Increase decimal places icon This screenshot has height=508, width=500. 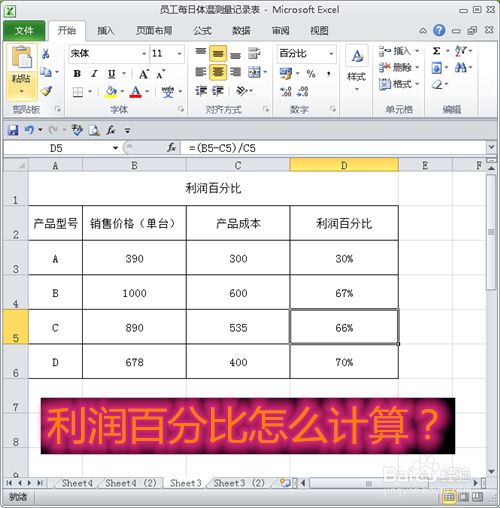click(286, 91)
